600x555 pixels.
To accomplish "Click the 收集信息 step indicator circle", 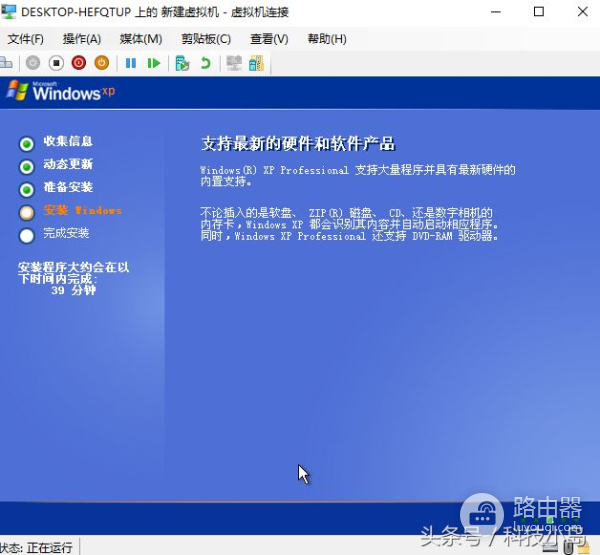I will pos(27,144).
